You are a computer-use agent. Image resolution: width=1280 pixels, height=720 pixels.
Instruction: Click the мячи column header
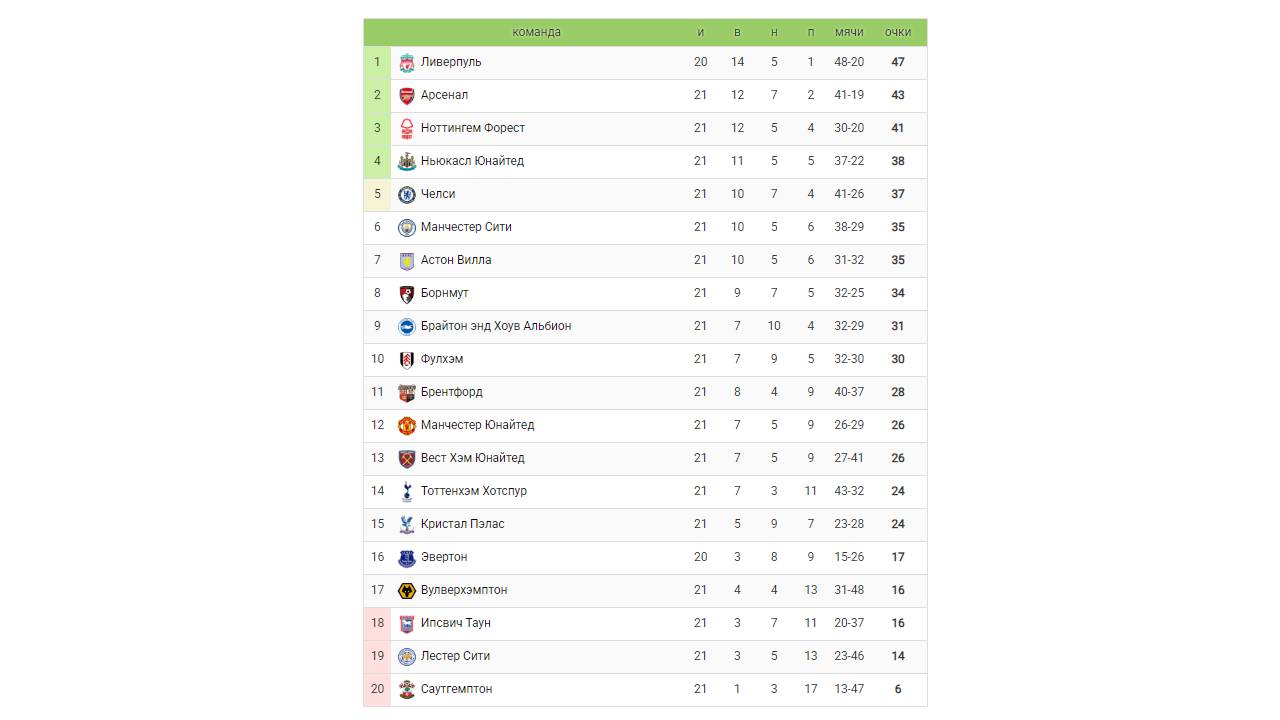pyautogui.click(x=849, y=32)
